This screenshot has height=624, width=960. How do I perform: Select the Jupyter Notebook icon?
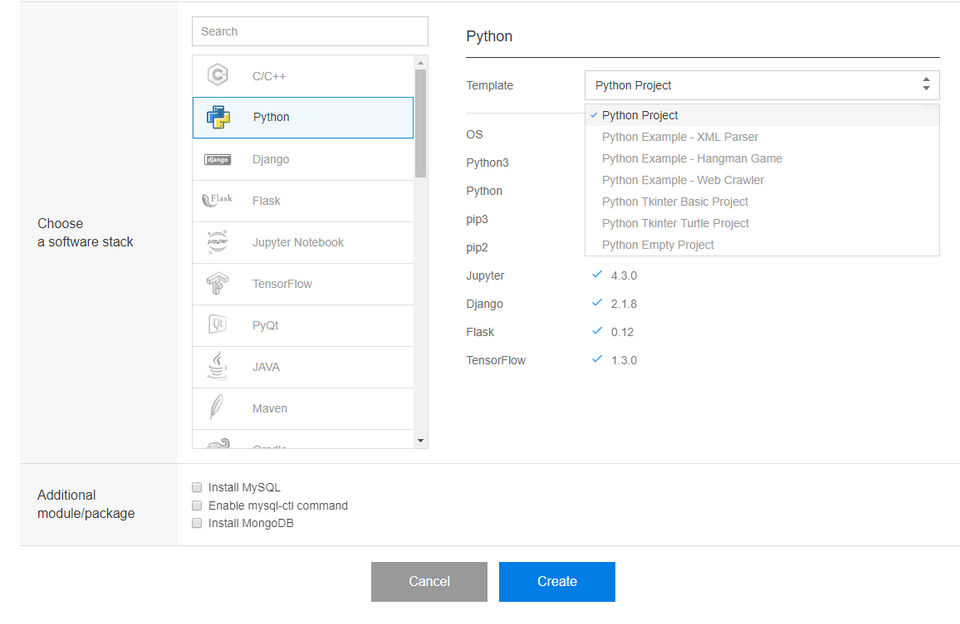tap(217, 242)
